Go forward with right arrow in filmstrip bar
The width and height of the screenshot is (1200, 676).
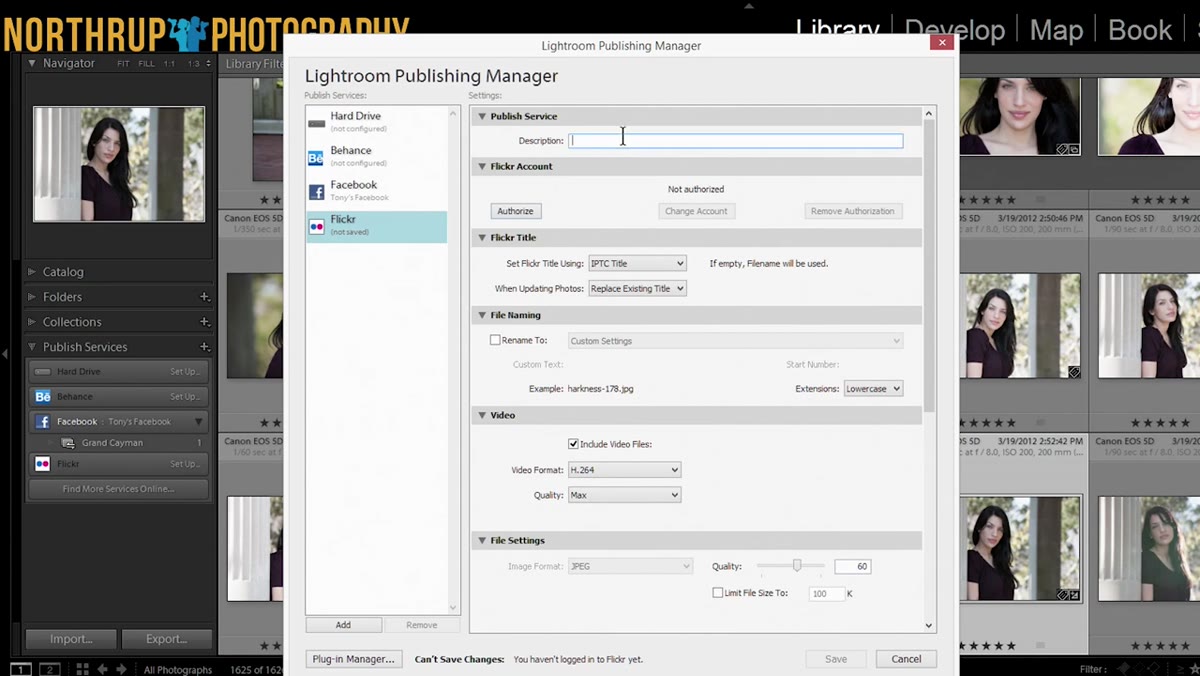tap(121, 669)
